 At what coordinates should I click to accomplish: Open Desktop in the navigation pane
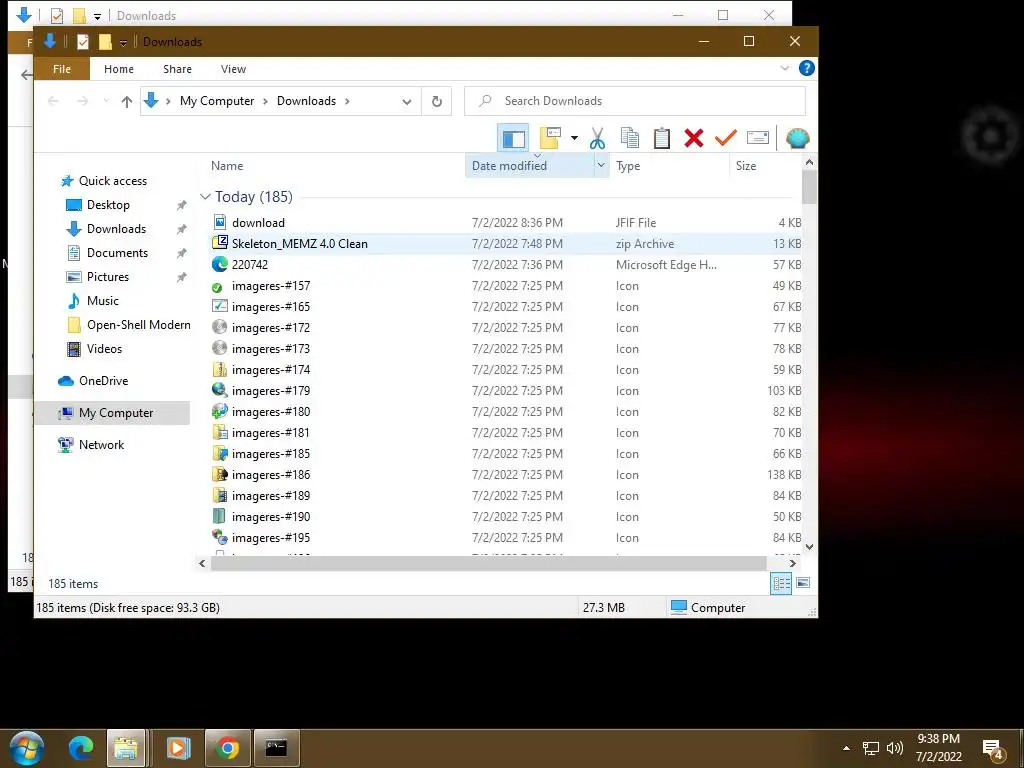pos(108,205)
